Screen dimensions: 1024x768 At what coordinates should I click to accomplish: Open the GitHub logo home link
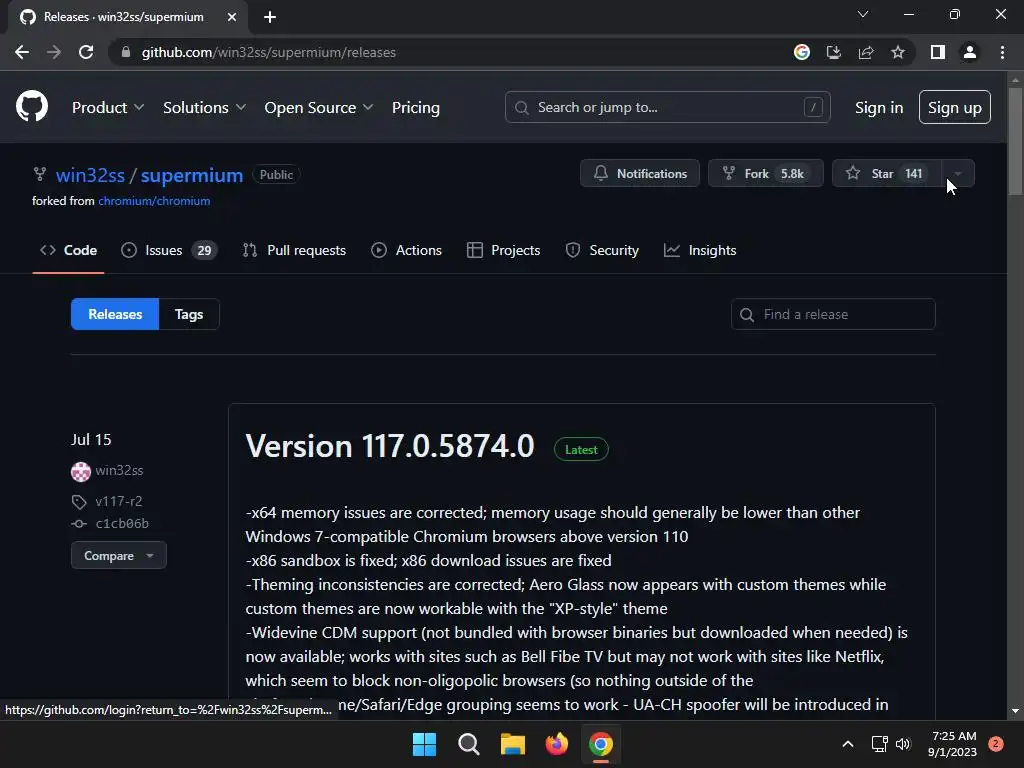pos(31,106)
